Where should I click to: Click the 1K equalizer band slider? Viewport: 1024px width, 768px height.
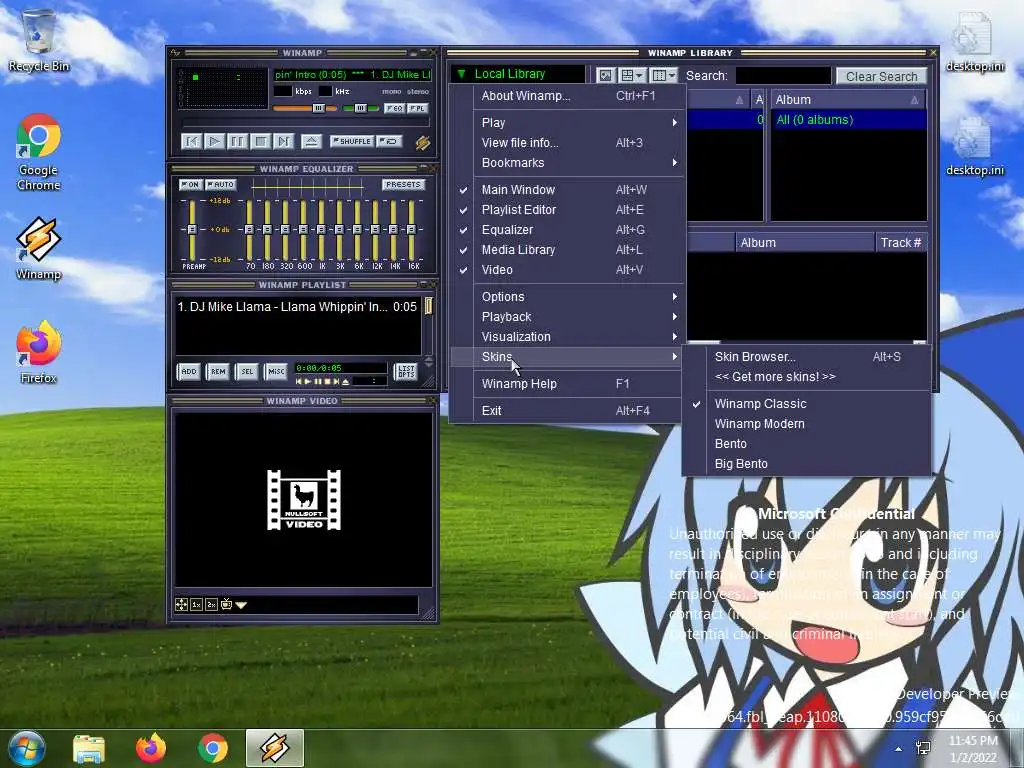[321, 230]
